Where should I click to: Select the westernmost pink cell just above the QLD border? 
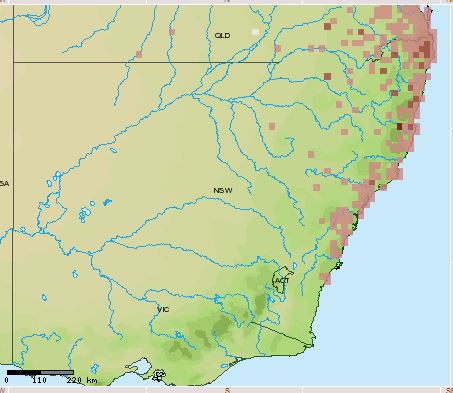139,54
